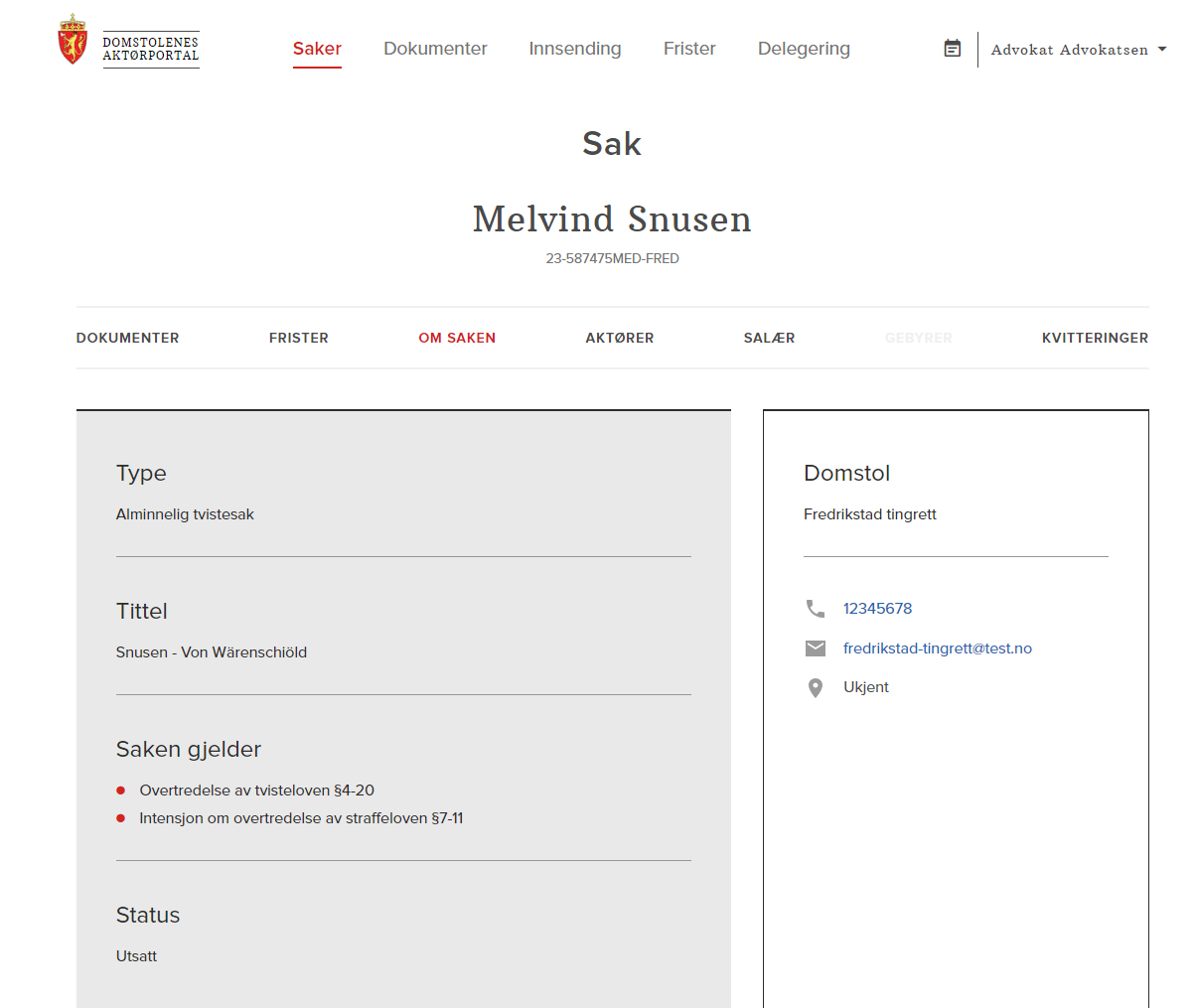The height and width of the screenshot is (1008, 1196).
Task: Click the court name Fredrikstad tingrett
Action: 870,514
